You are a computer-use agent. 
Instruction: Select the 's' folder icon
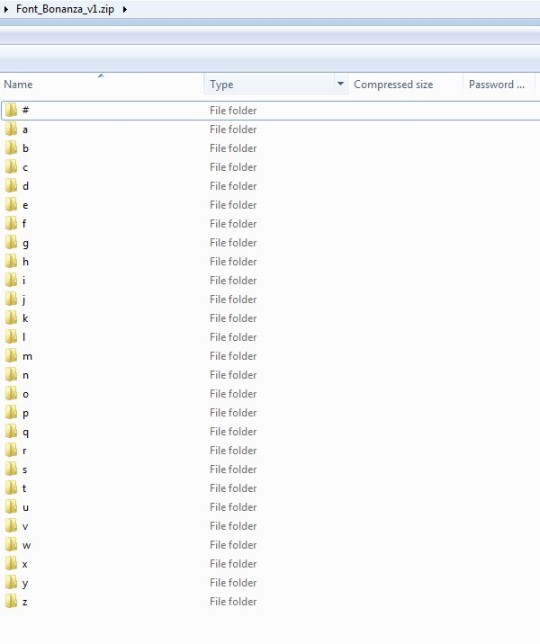click(x=11, y=469)
